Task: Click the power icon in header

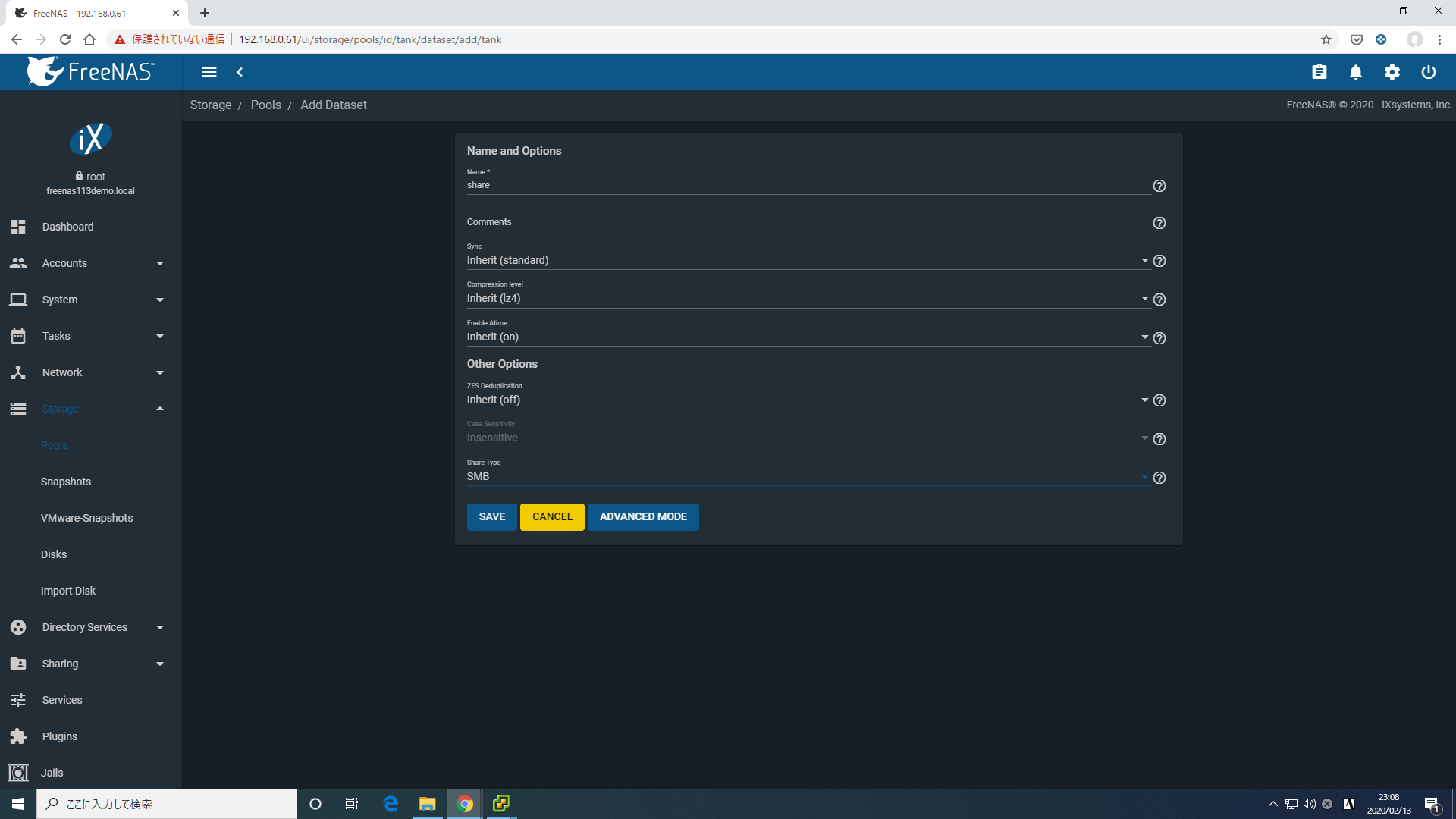Action: coord(1429,72)
